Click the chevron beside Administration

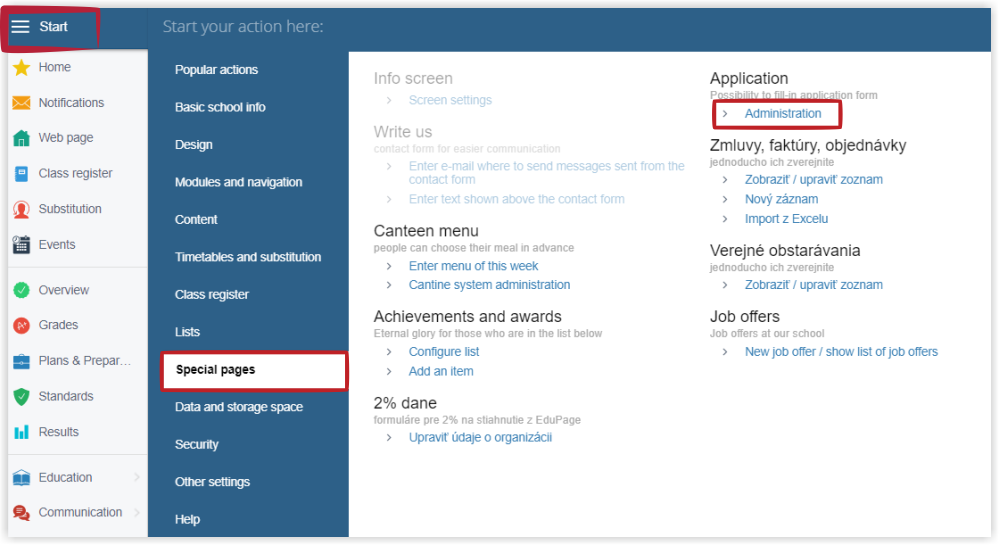pos(725,113)
